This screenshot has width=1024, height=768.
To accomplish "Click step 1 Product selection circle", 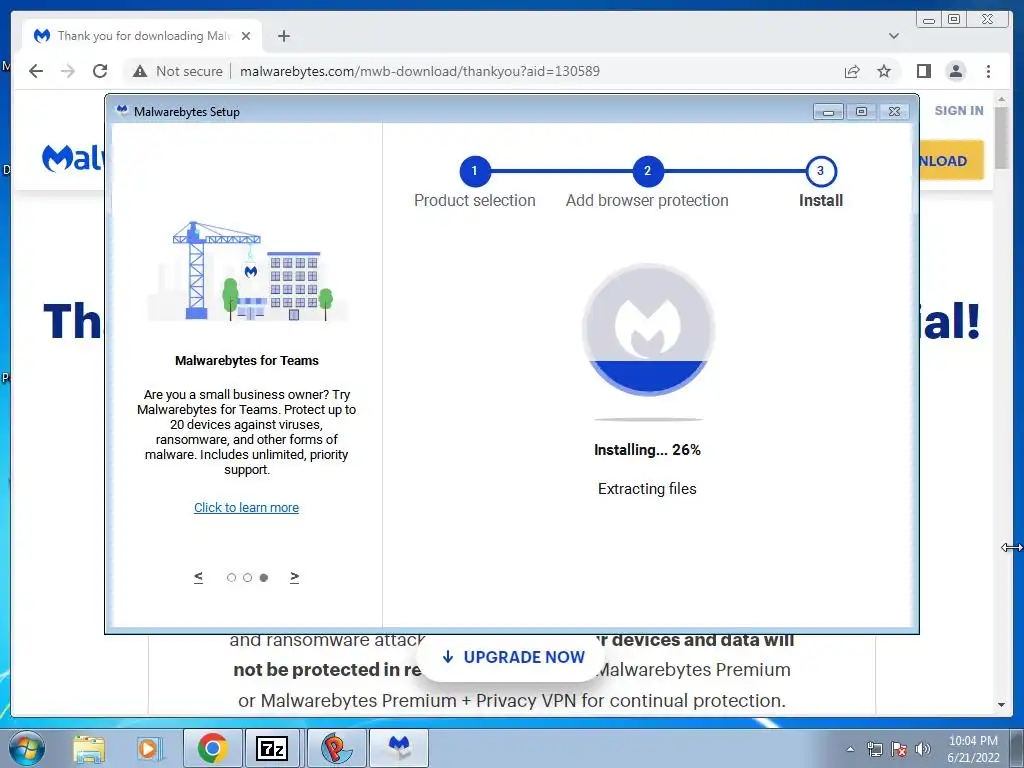I will (475, 171).
